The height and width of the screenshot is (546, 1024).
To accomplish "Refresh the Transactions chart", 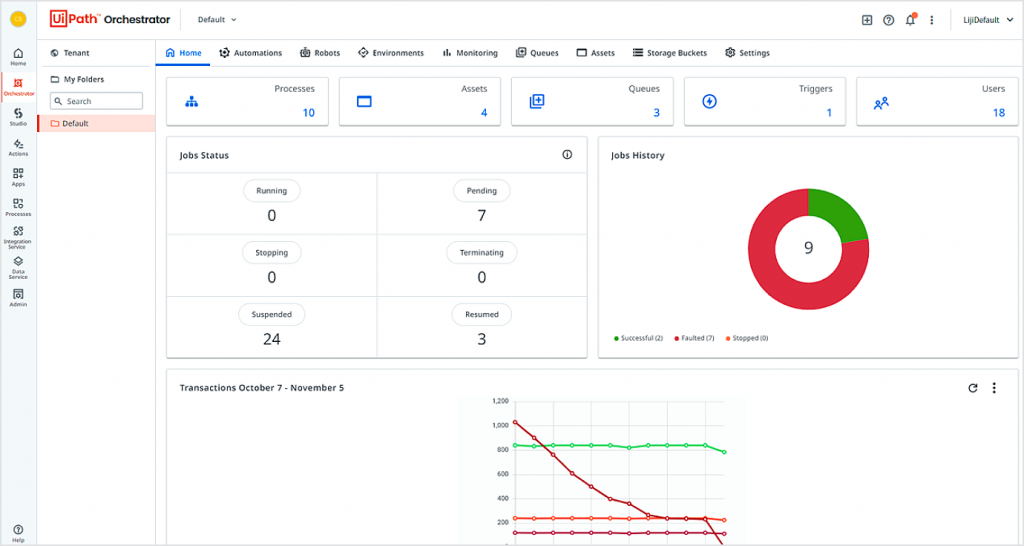I will pos(972,388).
